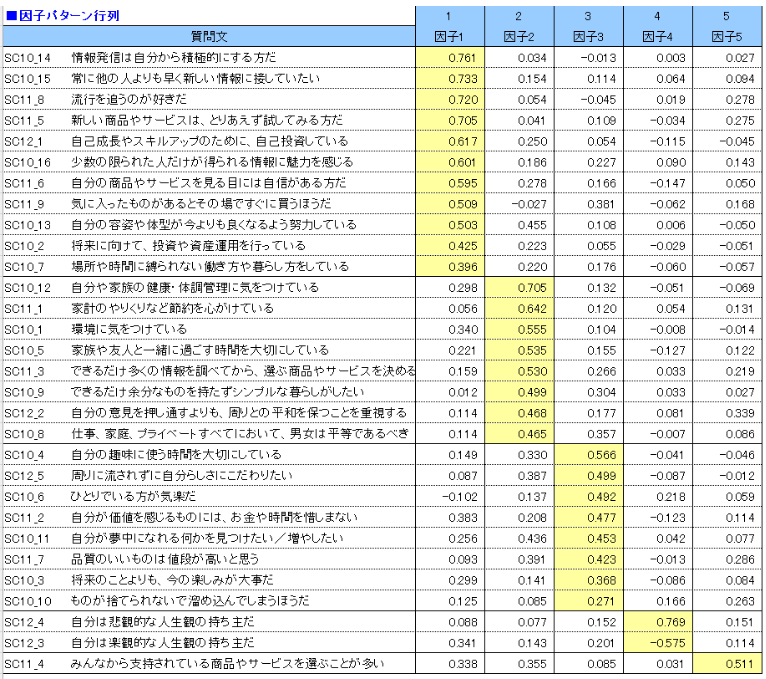Viewport: 766px width, 679px height.
Task: Click the 因子3 column header
Action: [x=587, y=36]
